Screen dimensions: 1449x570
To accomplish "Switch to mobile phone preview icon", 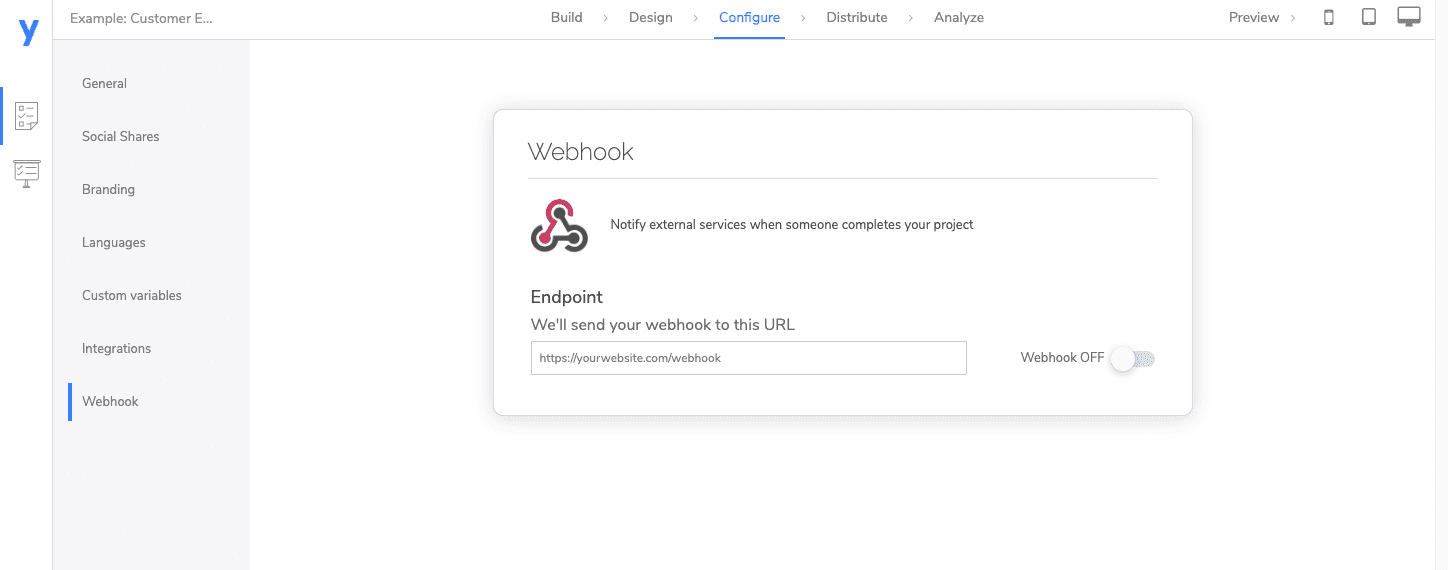I will [1329, 17].
